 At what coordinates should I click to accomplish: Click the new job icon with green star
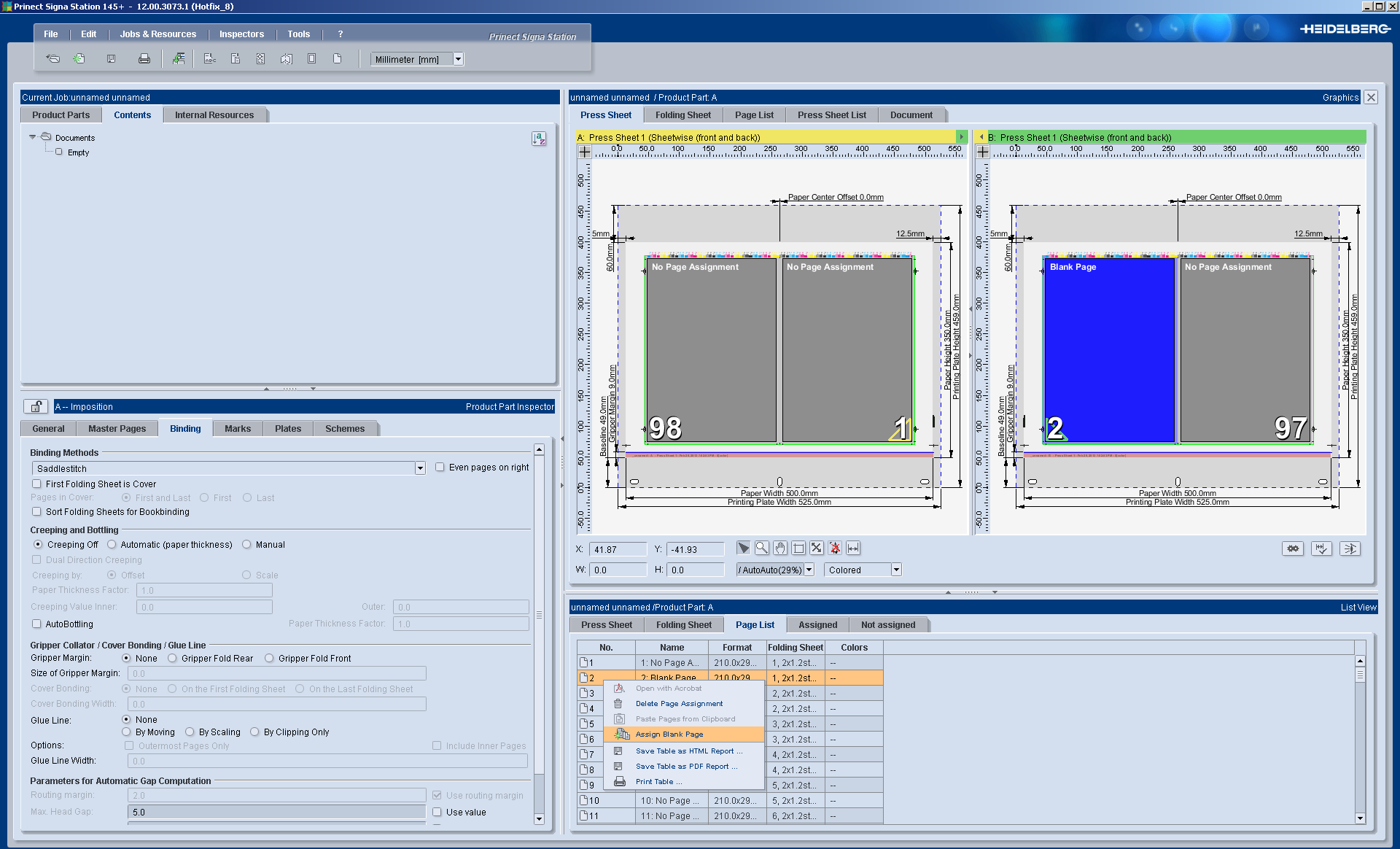[79, 59]
